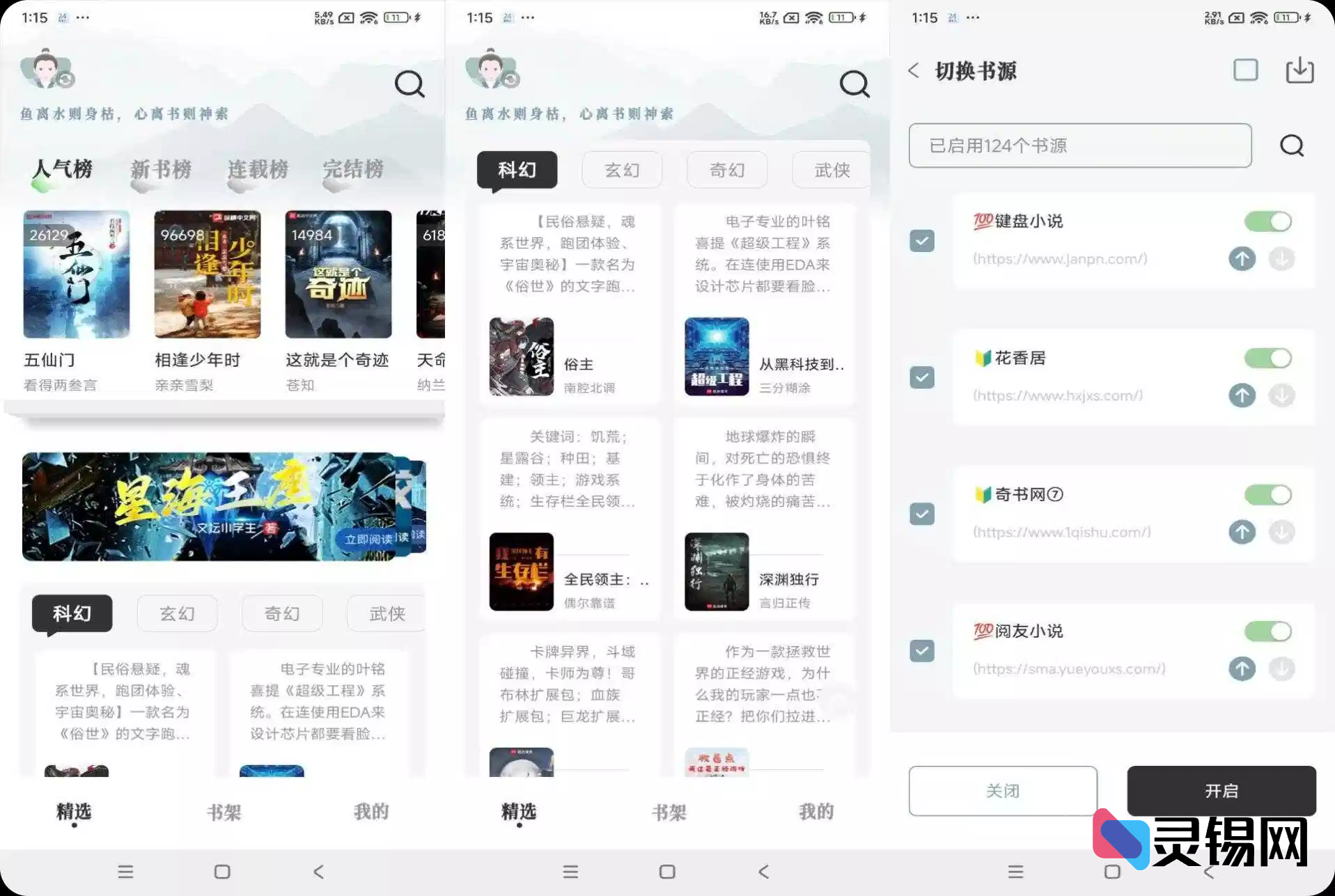Viewport: 1335px width, 896px height.
Task: Click the 已启用124个书源 search field
Action: [x=1079, y=146]
